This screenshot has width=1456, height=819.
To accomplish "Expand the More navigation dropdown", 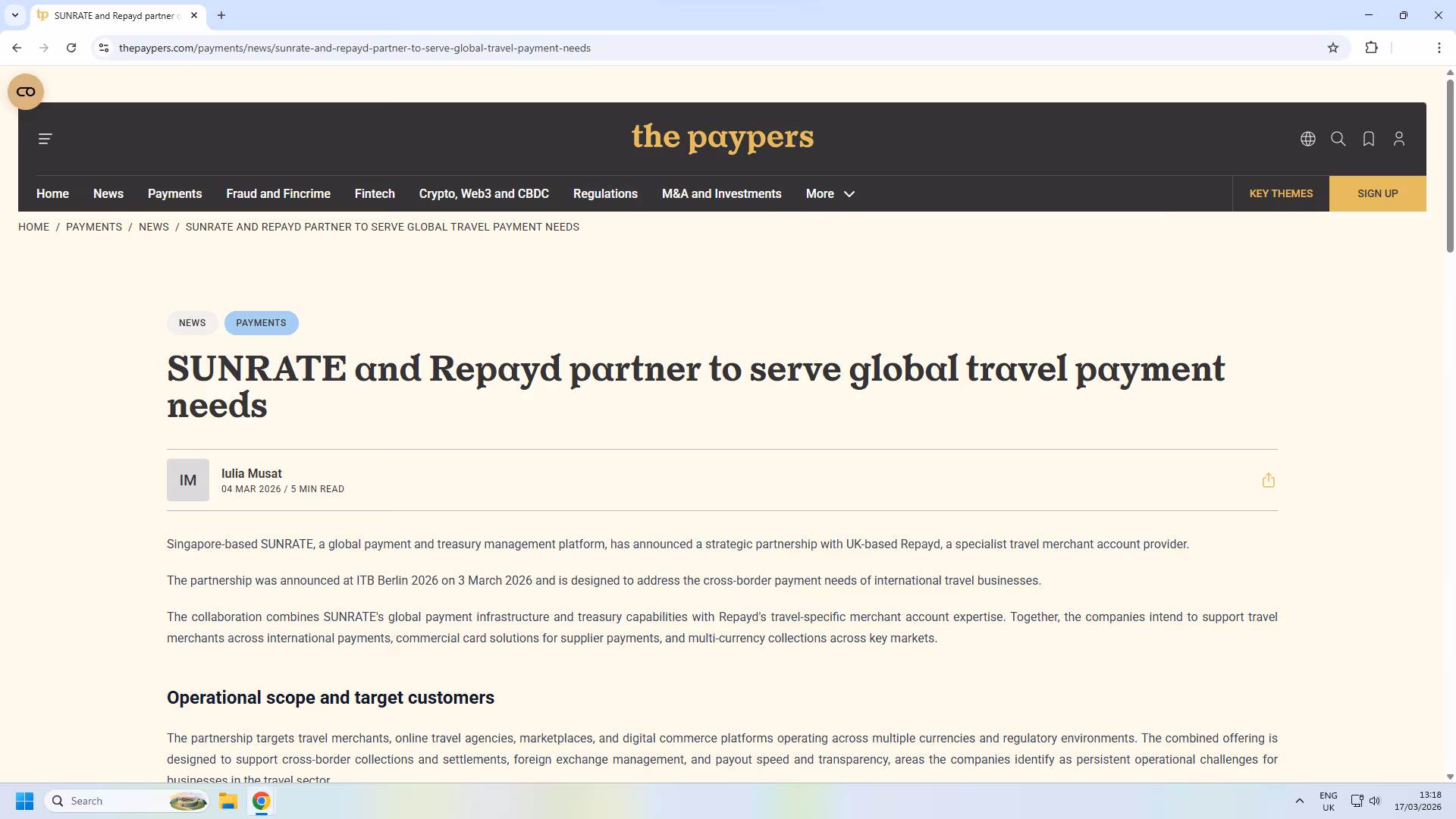I will [x=830, y=194].
